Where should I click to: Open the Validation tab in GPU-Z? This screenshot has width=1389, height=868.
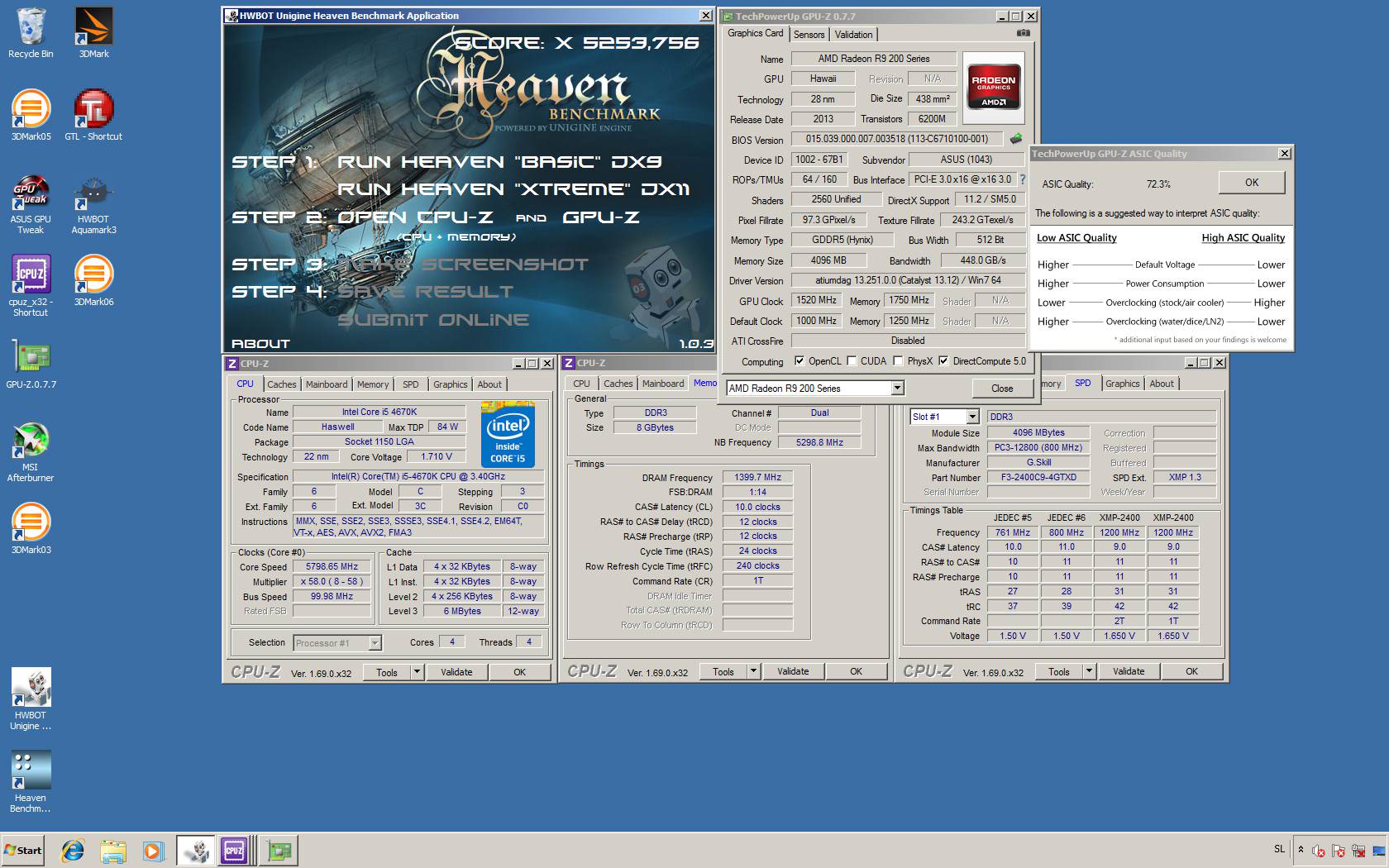[x=853, y=35]
